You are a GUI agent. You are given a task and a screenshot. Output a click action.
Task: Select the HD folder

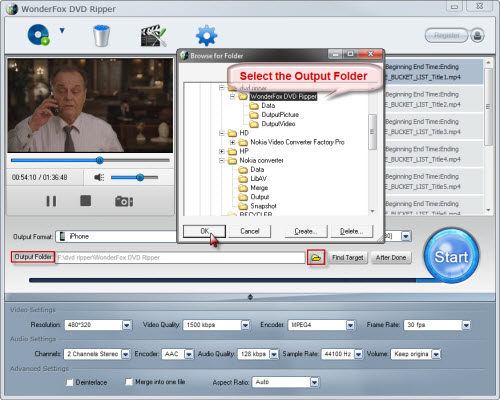pyautogui.click(x=244, y=133)
